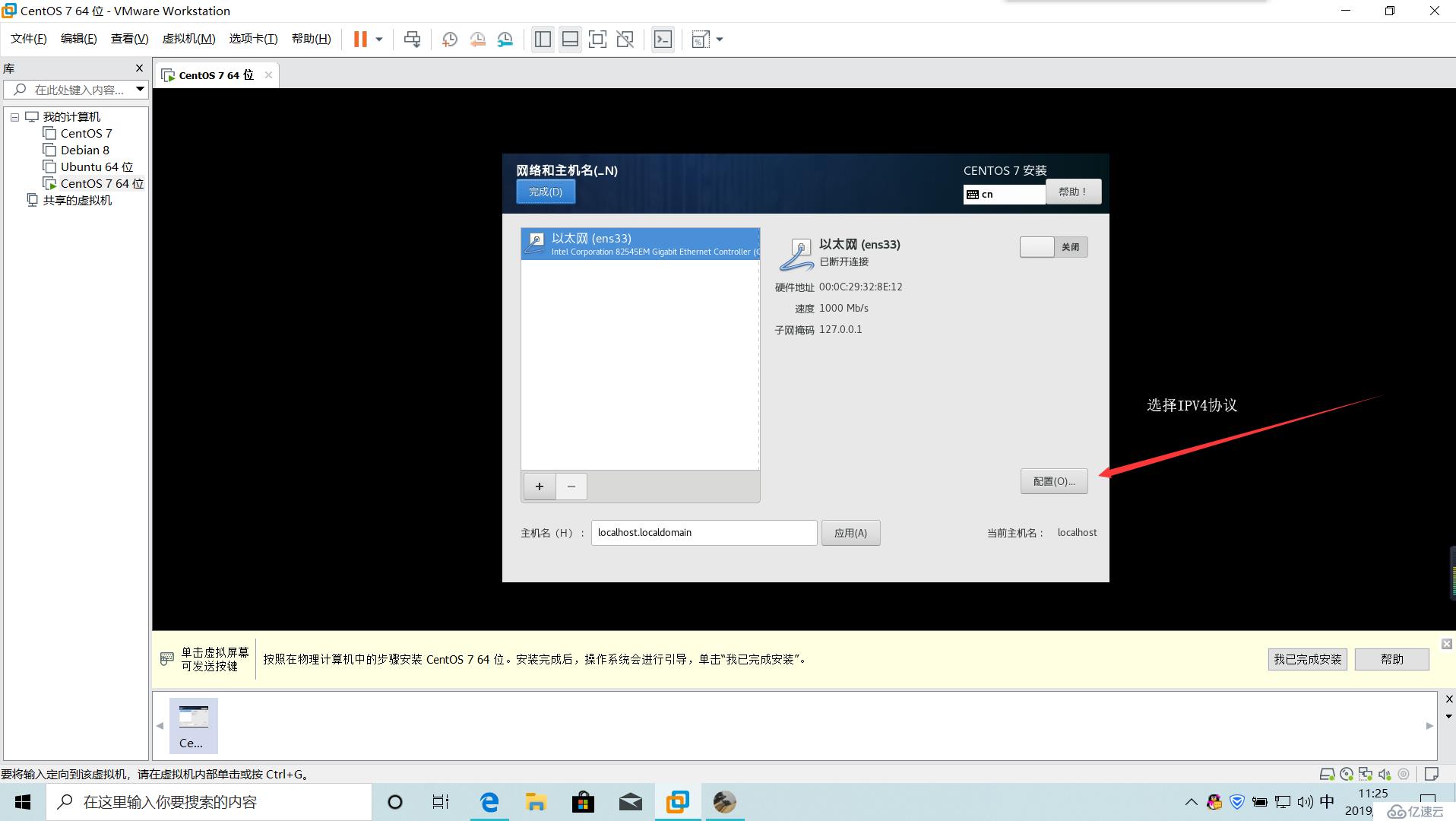
Task: Click the 完成(D) button in installer
Action: (x=546, y=192)
